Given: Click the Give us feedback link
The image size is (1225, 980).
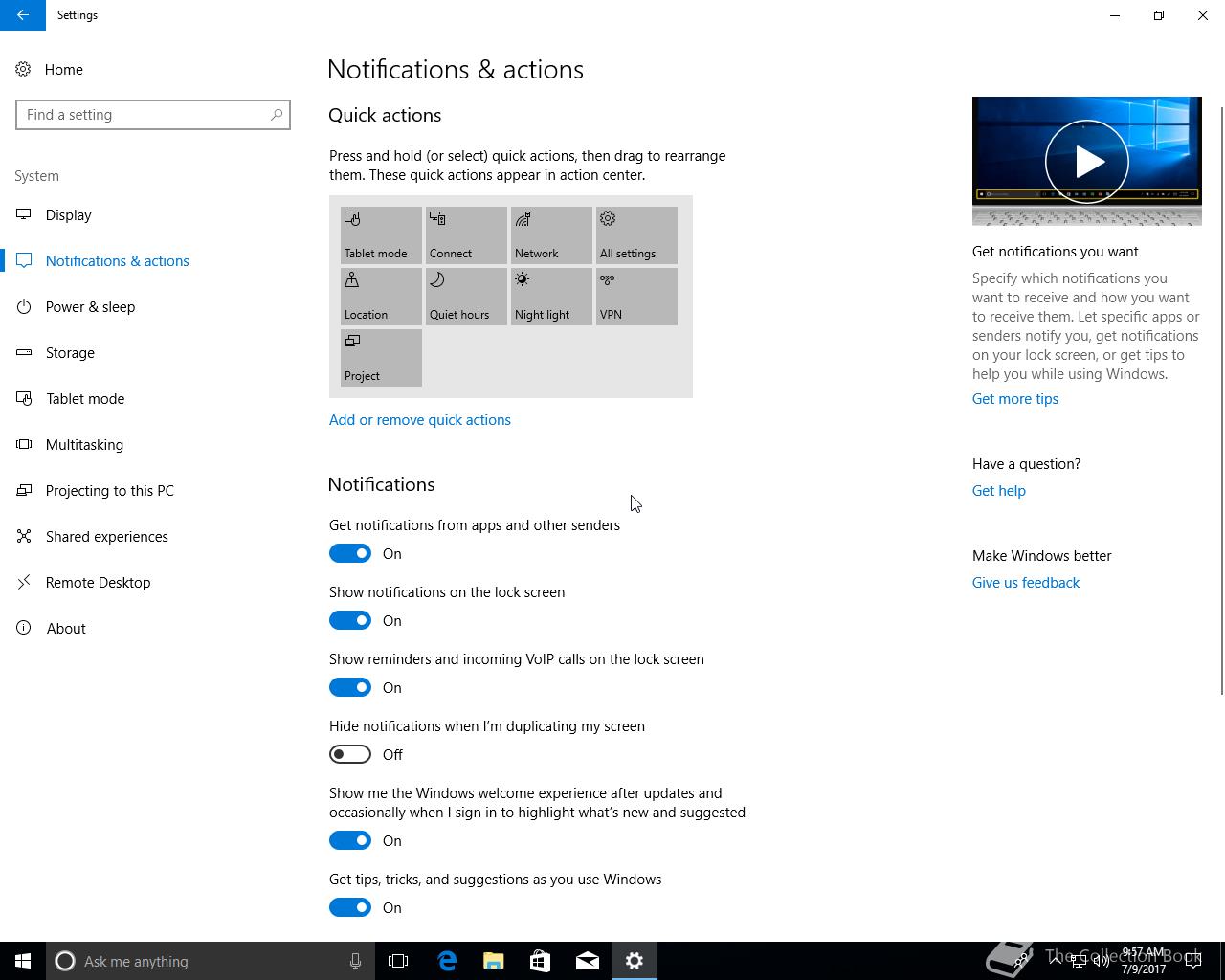Looking at the screenshot, I should tap(1026, 582).
